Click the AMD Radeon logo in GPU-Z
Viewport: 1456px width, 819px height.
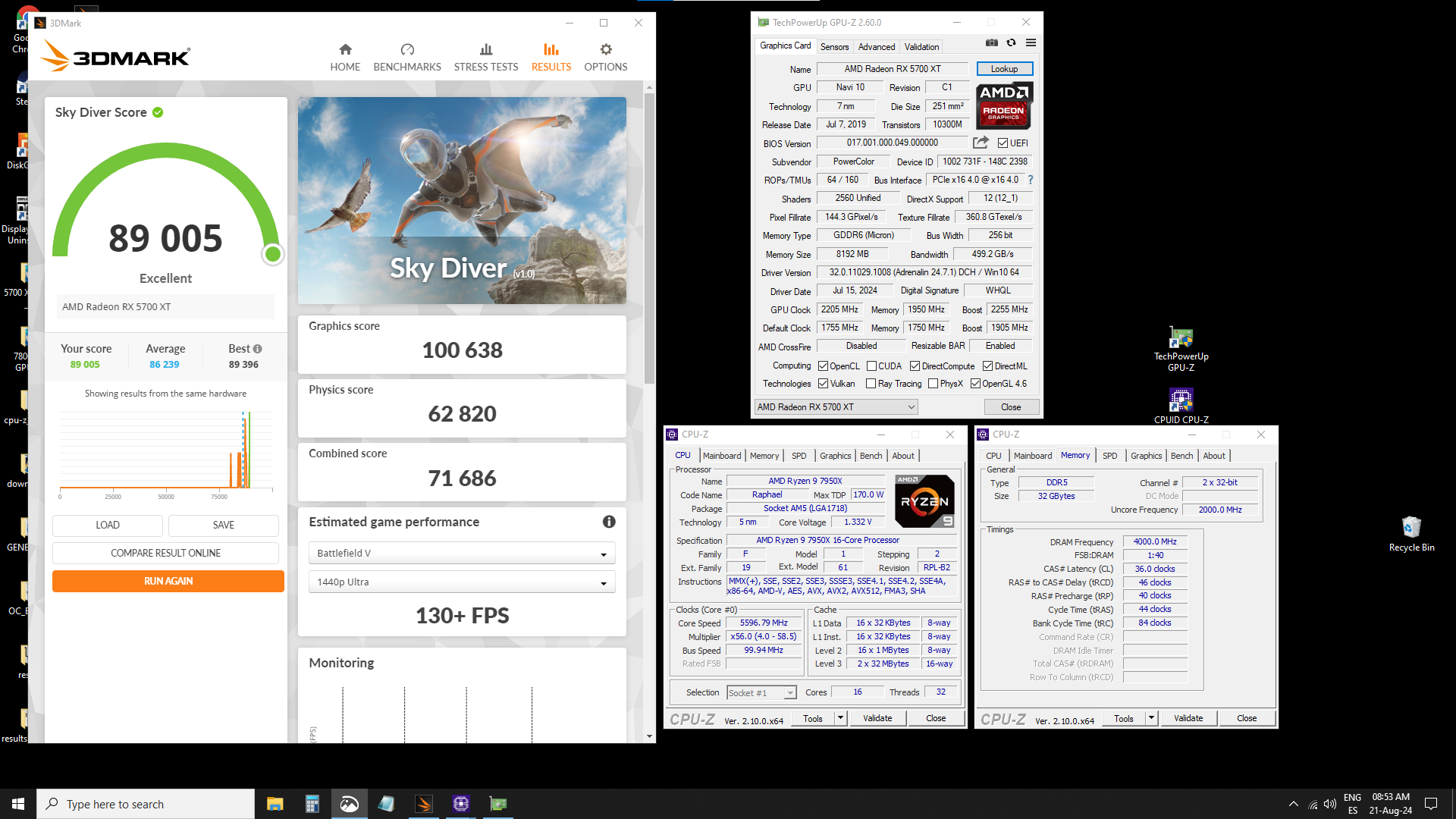[x=1004, y=105]
